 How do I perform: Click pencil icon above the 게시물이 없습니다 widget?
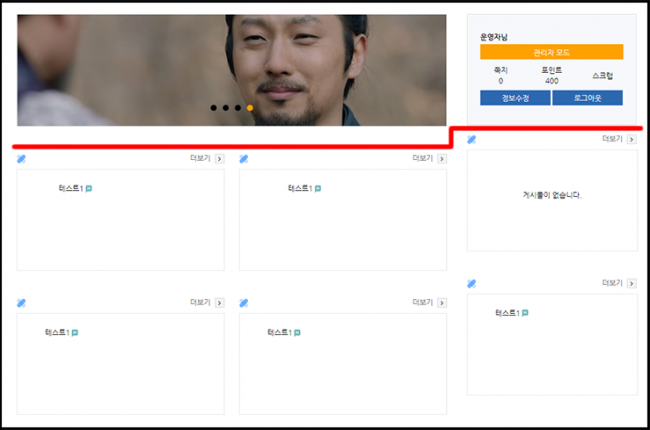(471, 139)
